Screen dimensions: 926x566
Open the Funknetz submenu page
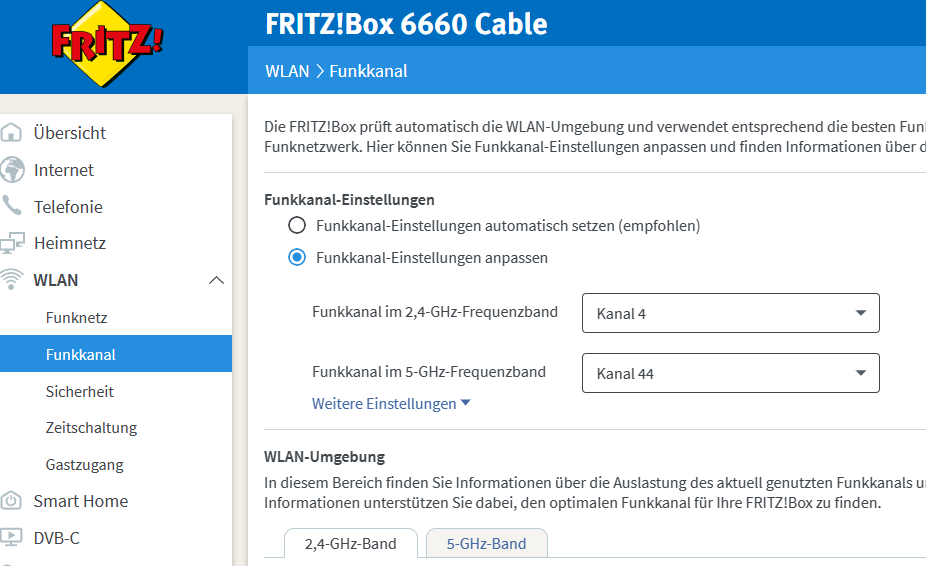76,318
